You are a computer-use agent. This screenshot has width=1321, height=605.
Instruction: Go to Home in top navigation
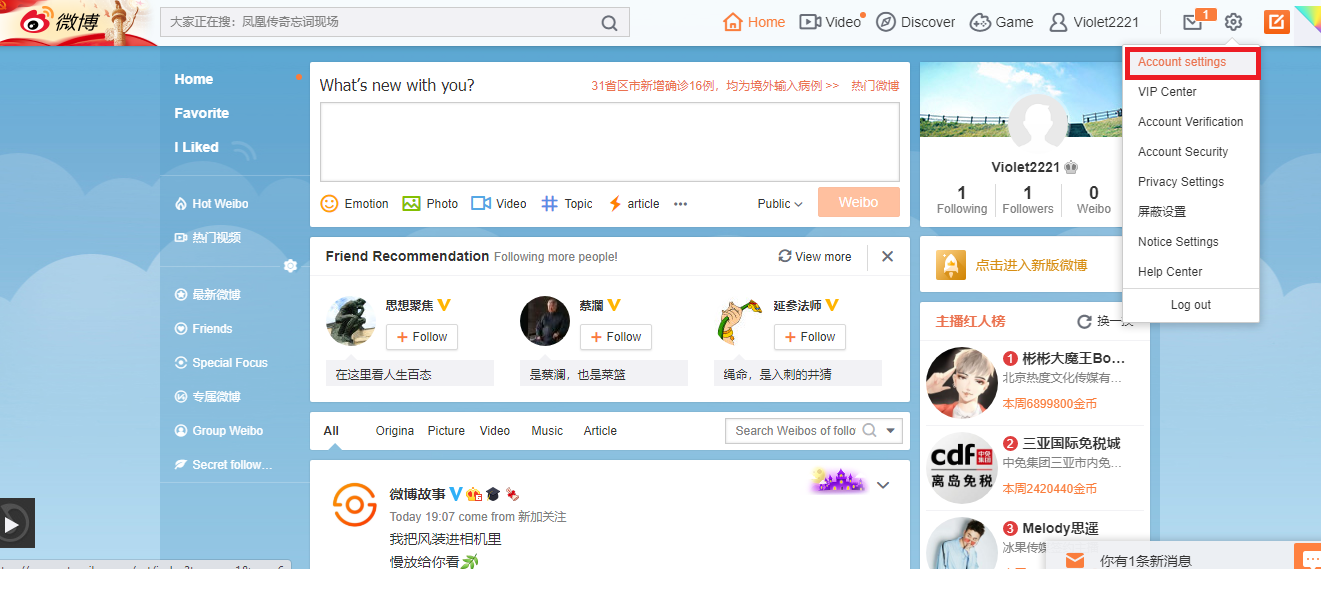754,22
